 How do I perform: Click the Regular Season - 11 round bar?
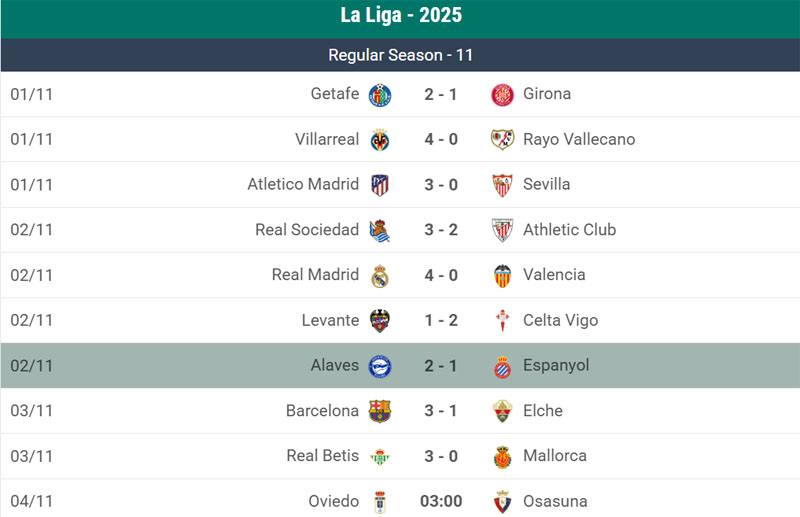click(x=400, y=55)
